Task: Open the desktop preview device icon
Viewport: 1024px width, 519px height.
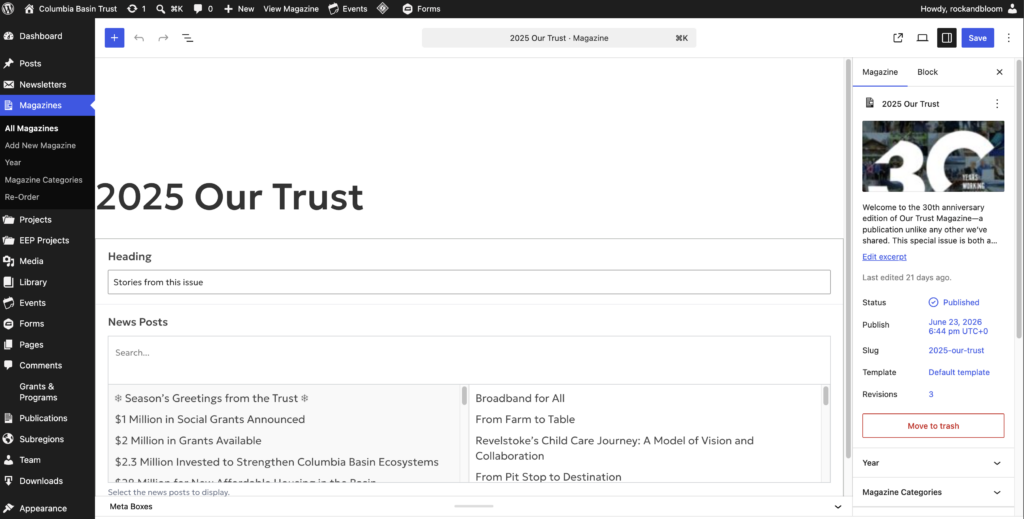Action: 922,38
